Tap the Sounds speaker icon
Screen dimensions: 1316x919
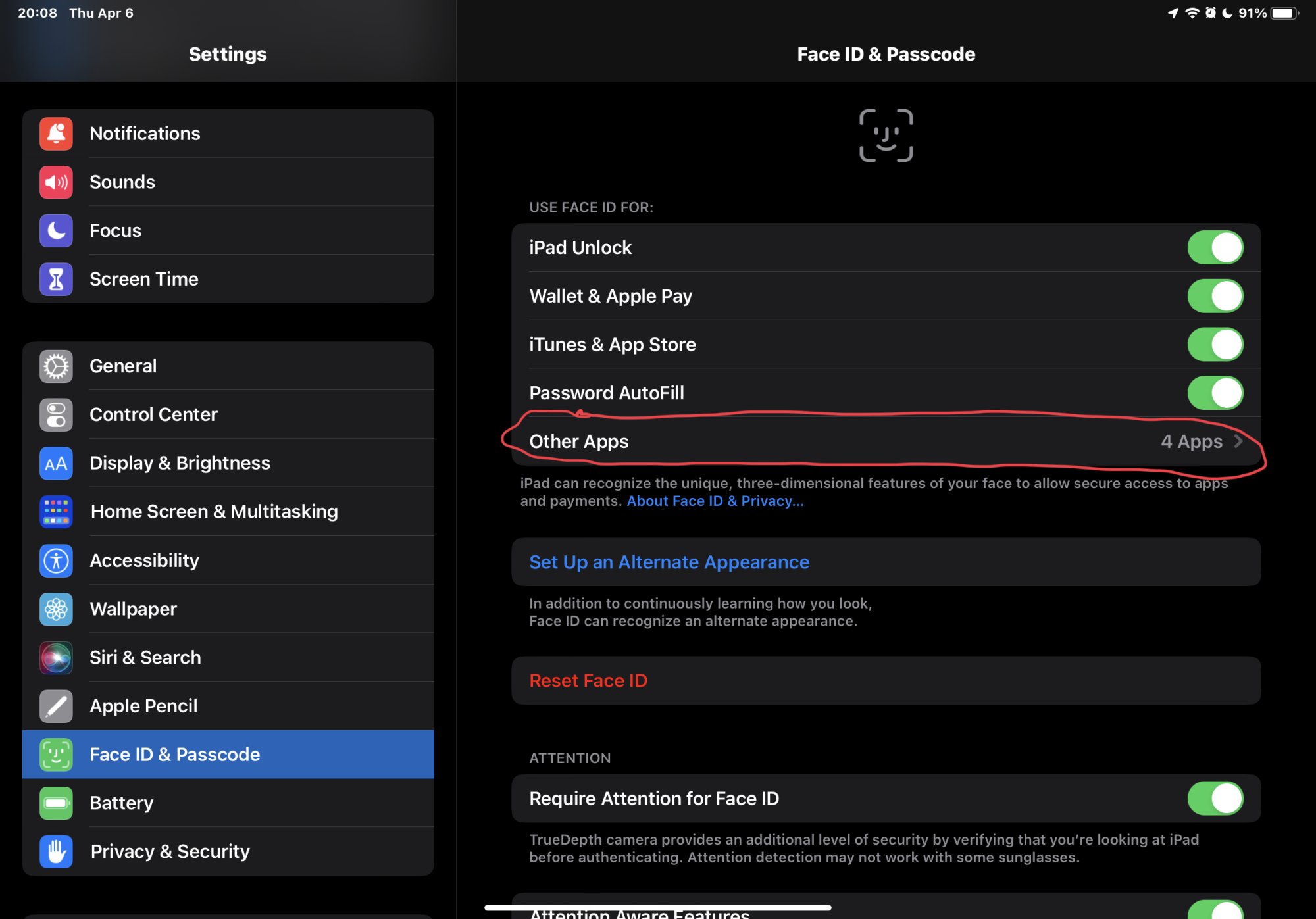[56, 182]
